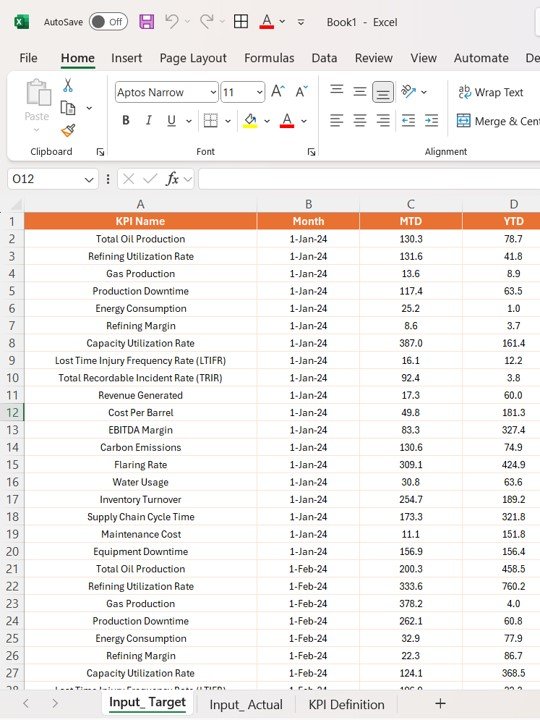
Task: Cut selection with the scissors icon
Action: click(x=68, y=85)
